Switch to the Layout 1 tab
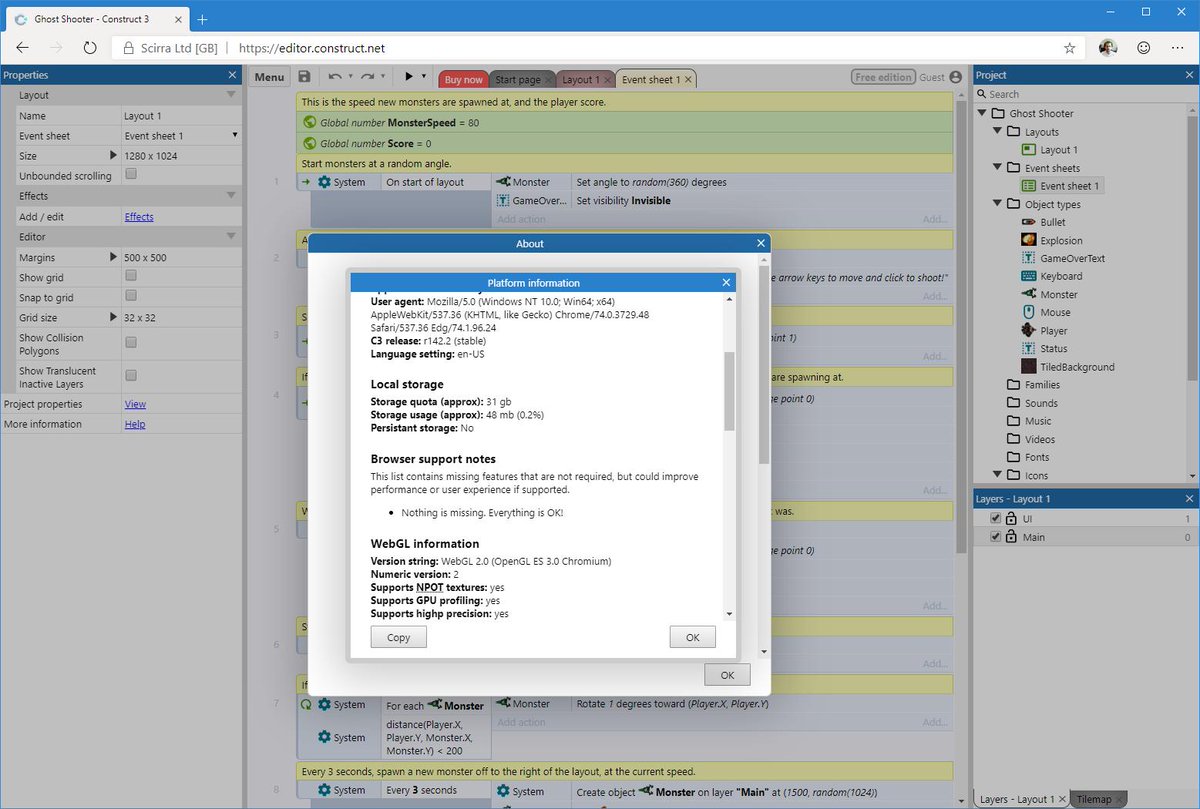This screenshot has height=809, width=1200. pyautogui.click(x=585, y=80)
